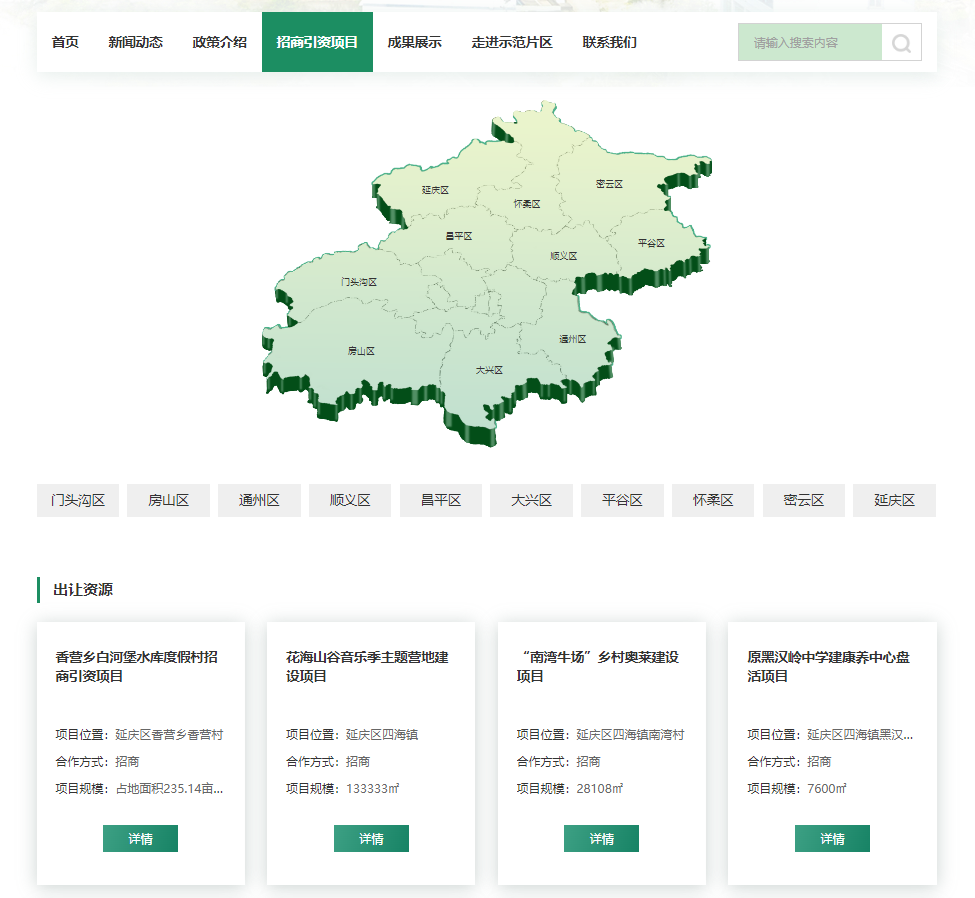Image resolution: width=975 pixels, height=898 pixels.
Task: Select the 大兴区 district filter
Action: [x=531, y=500]
